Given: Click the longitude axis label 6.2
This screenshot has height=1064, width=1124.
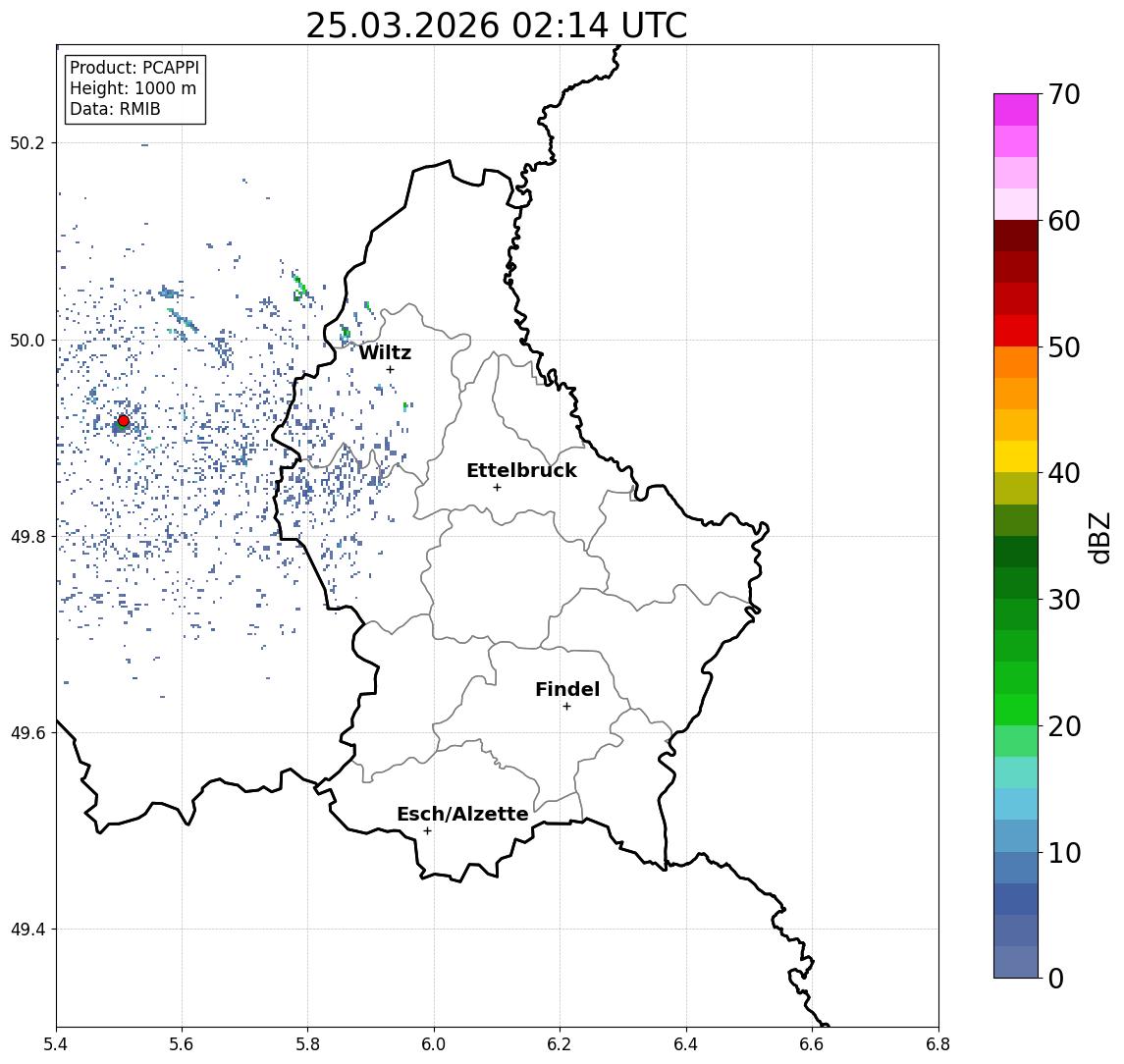Looking at the screenshot, I should [560, 1044].
